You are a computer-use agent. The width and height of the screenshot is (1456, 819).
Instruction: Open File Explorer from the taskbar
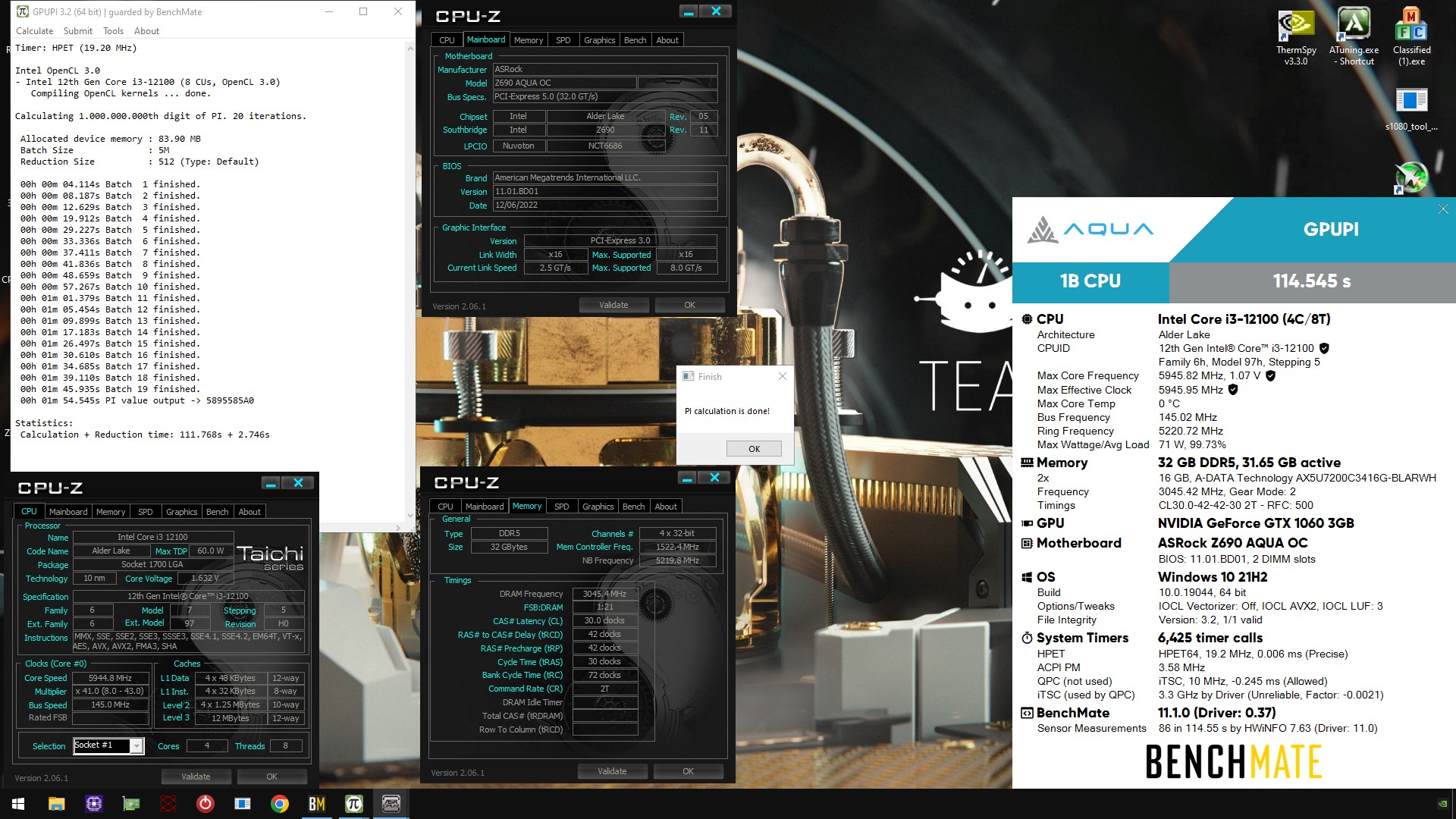[x=57, y=804]
